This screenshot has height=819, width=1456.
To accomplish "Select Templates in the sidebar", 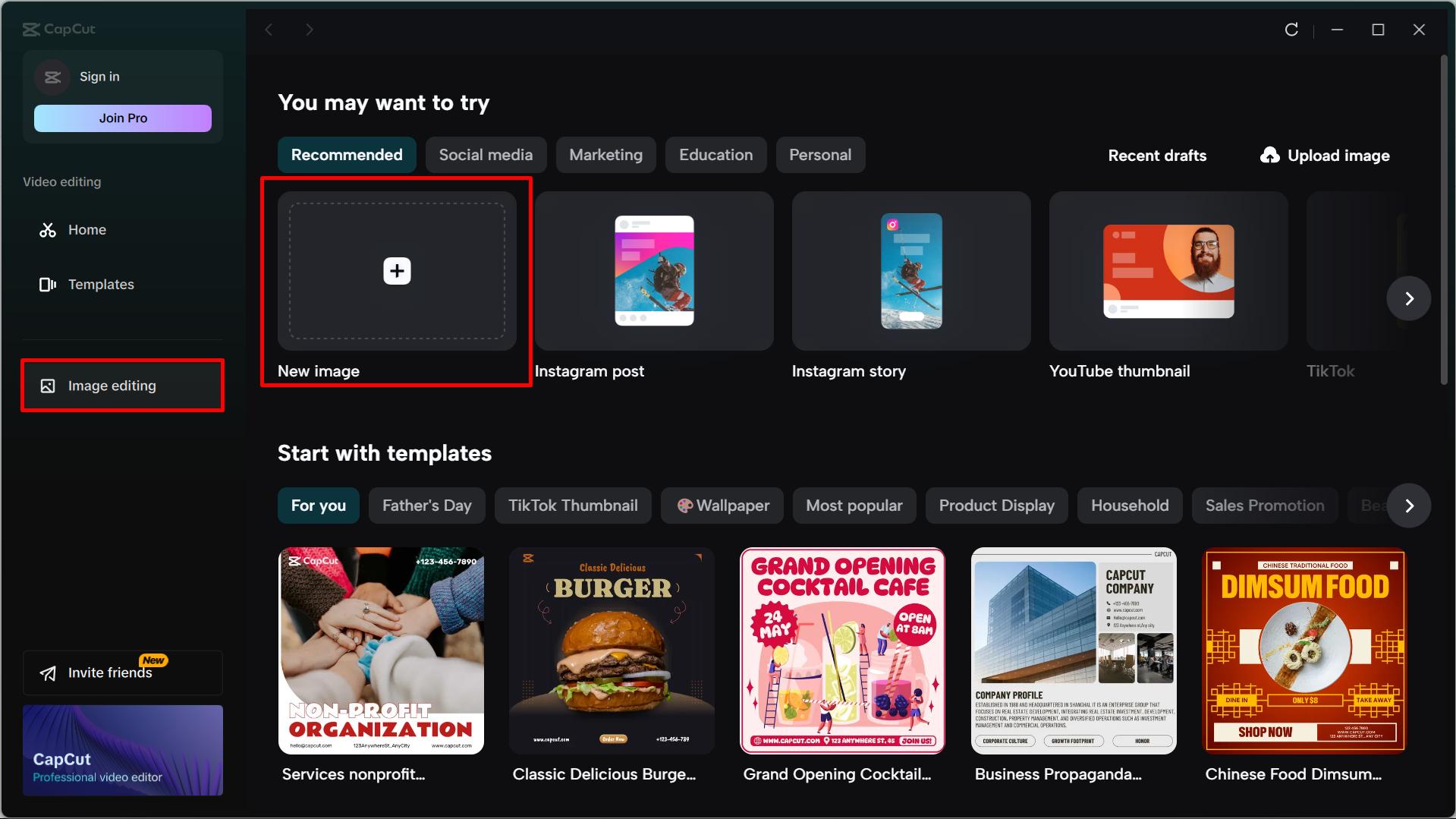I will pos(100,284).
